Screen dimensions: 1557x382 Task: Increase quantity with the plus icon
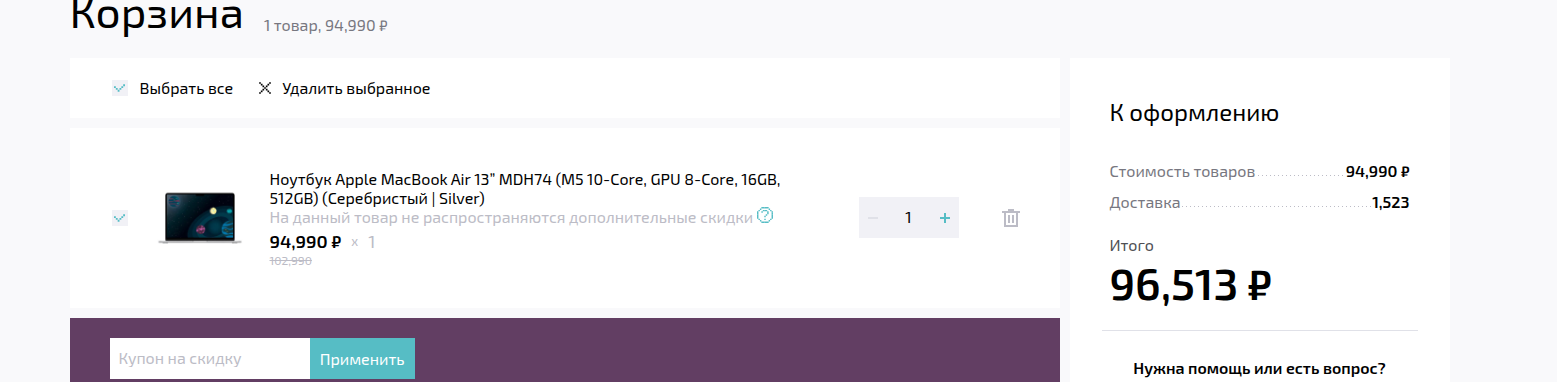pyautogui.click(x=944, y=218)
